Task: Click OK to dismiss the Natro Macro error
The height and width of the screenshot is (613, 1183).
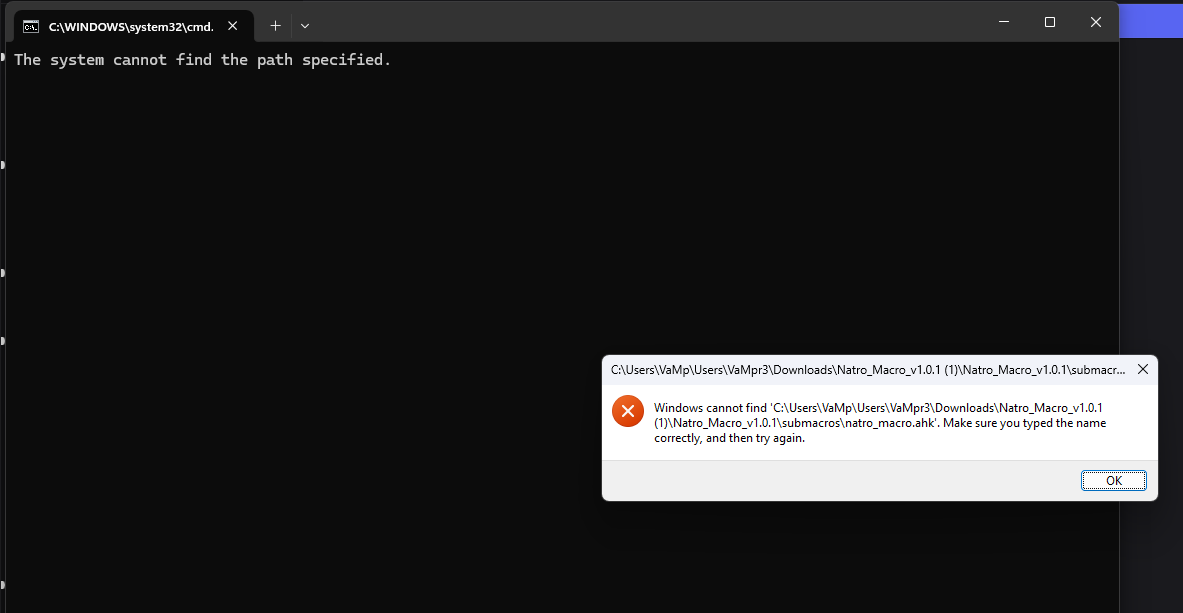Action: (x=1113, y=480)
